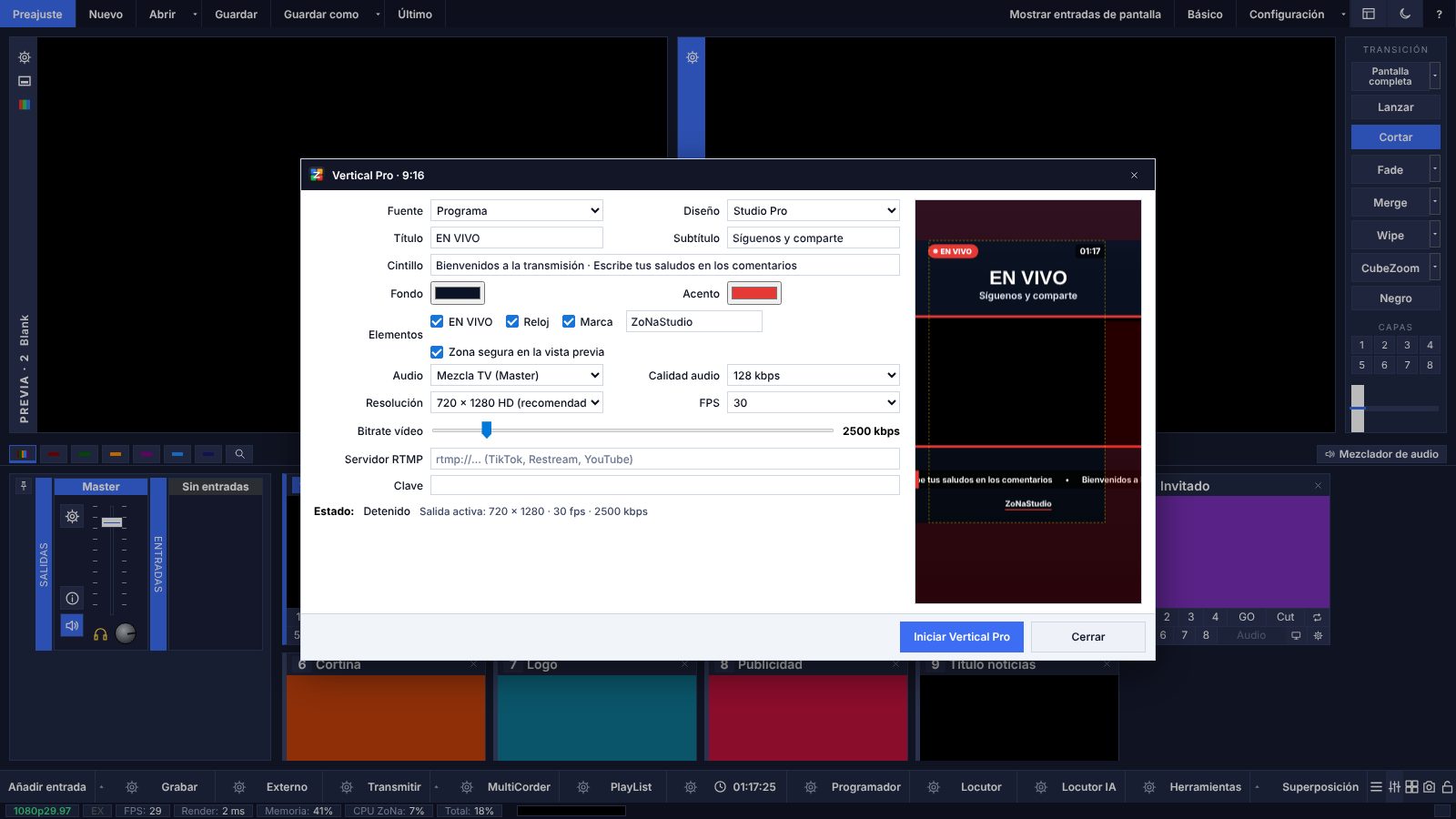Open the Preajuste menu
The width and height of the screenshot is (1456, 819).
click(x=37, y=14)
